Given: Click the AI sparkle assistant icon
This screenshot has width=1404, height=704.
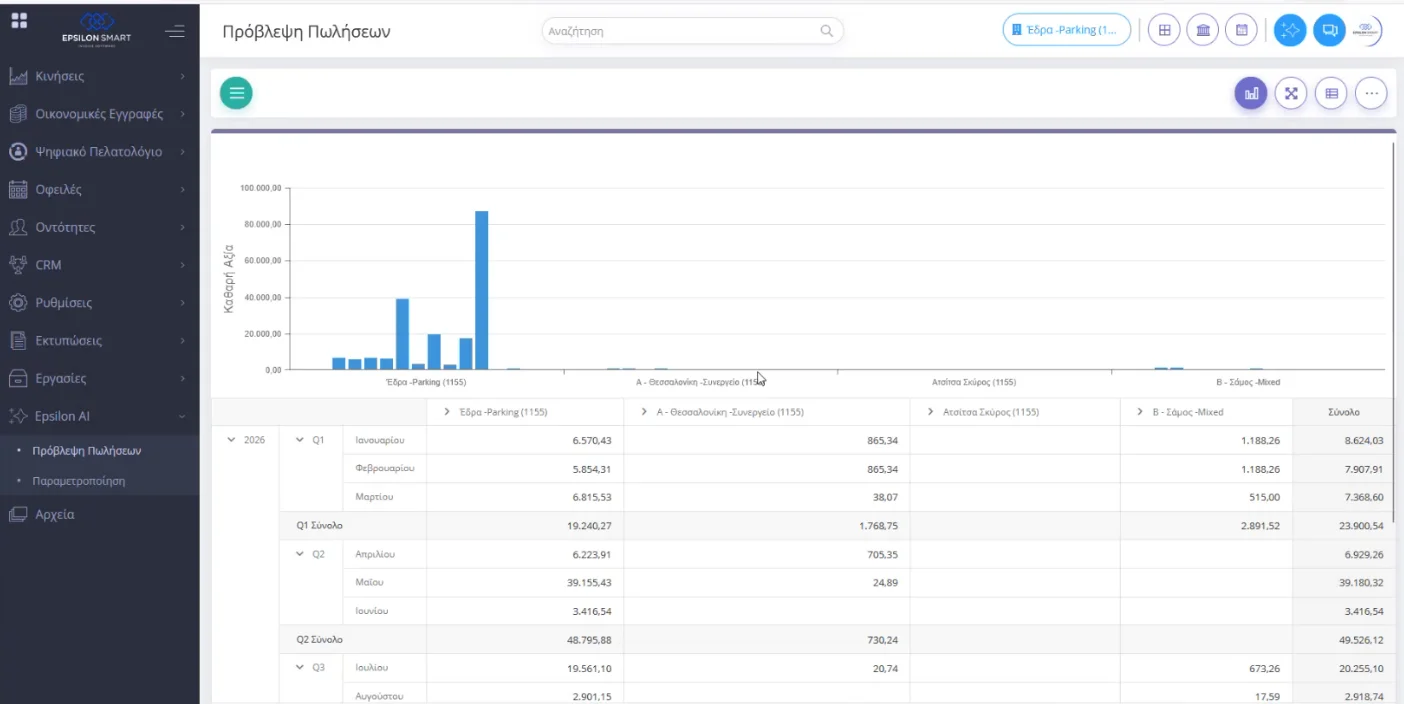Looking at the screenshot, I should 1289,30.
